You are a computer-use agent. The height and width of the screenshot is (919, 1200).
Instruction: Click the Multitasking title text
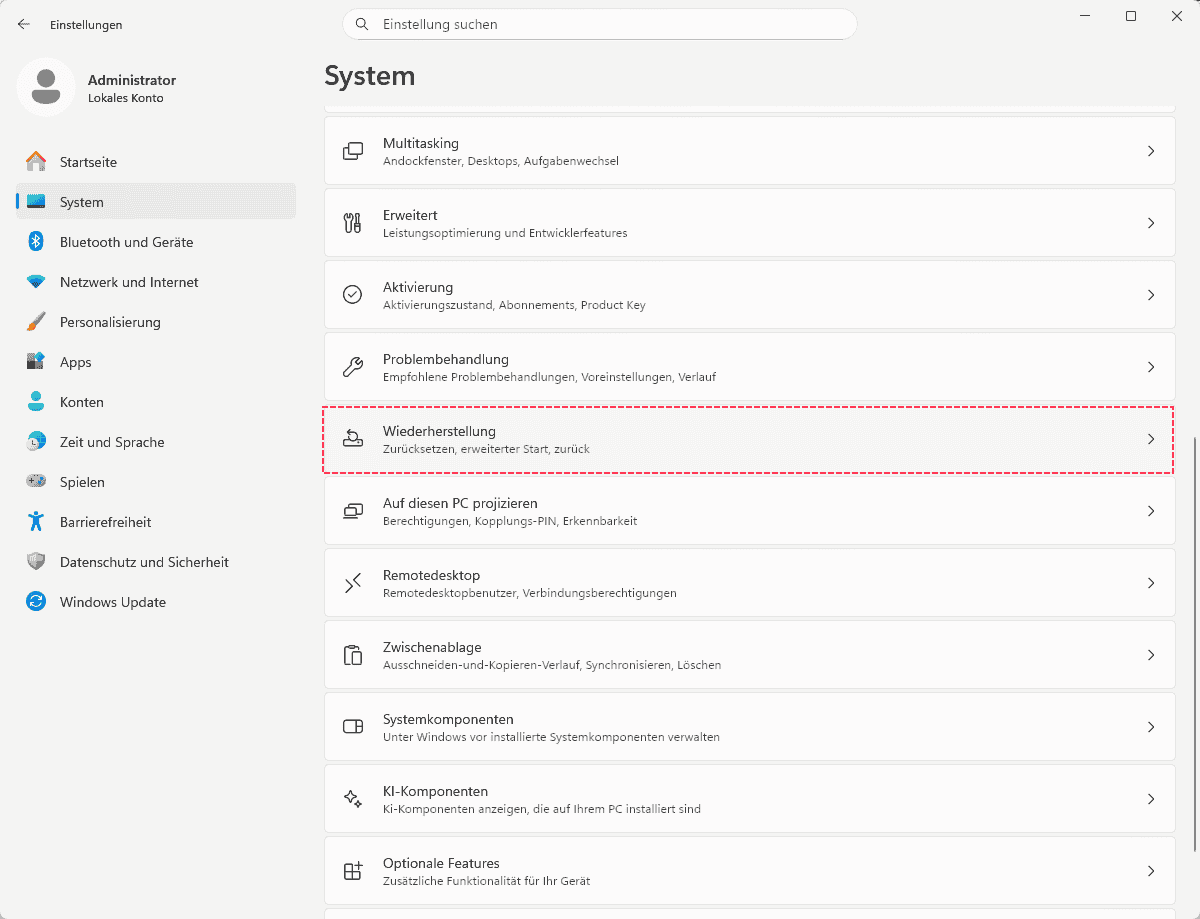point(421,143)
